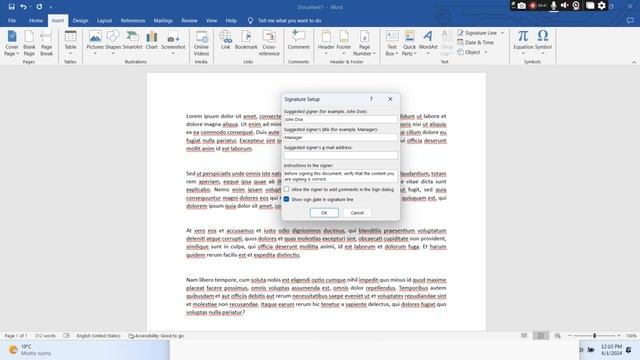
Task: Switch to the Review tab
Action: click(x=189, y=20)
